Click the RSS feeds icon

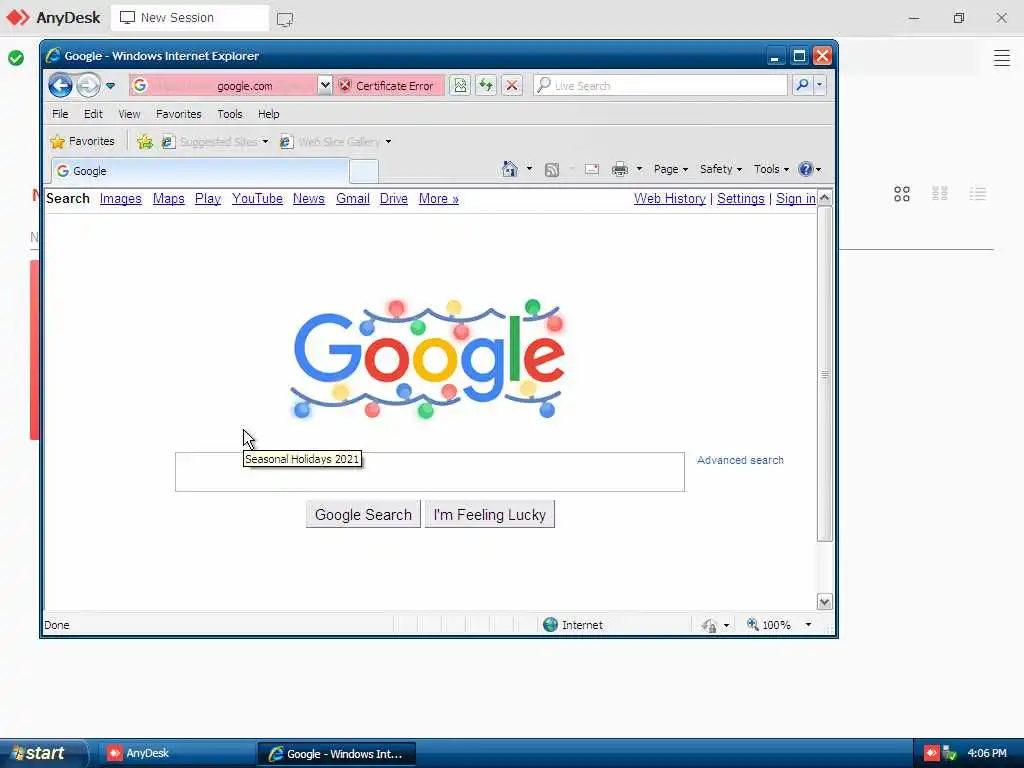tap(552, 169)
